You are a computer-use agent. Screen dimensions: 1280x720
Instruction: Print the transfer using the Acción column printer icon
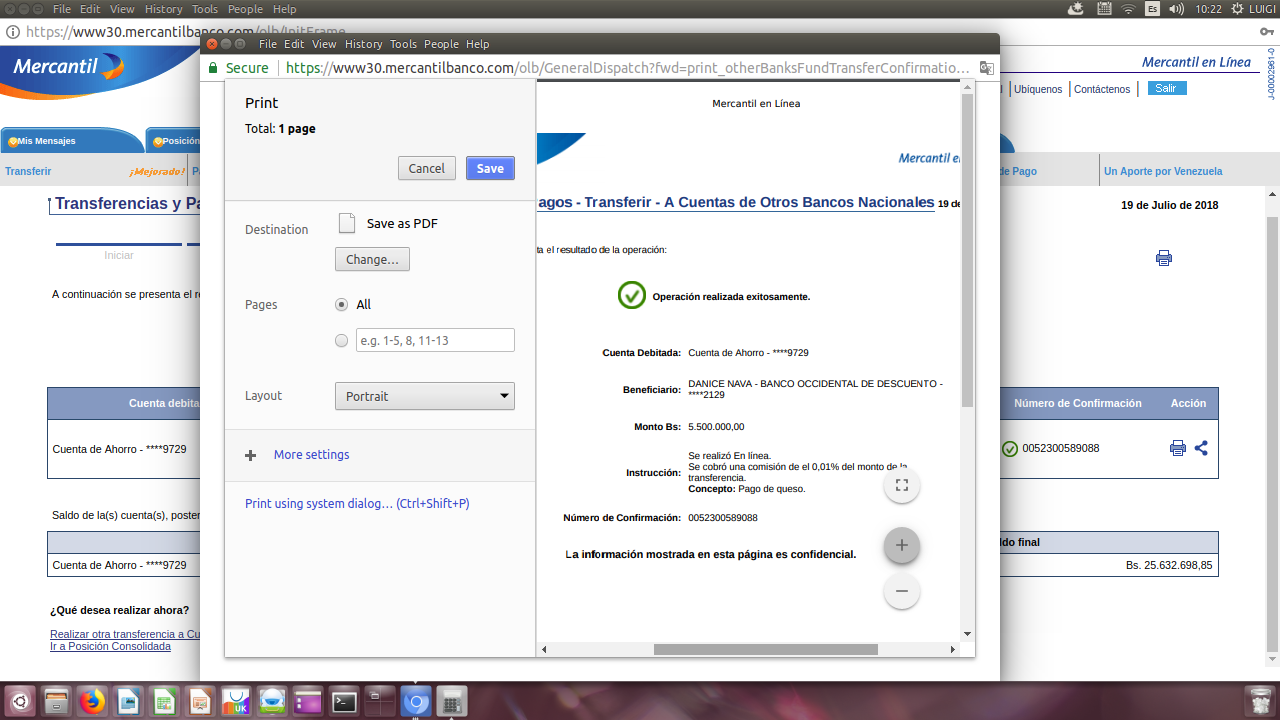point(1177,448)
